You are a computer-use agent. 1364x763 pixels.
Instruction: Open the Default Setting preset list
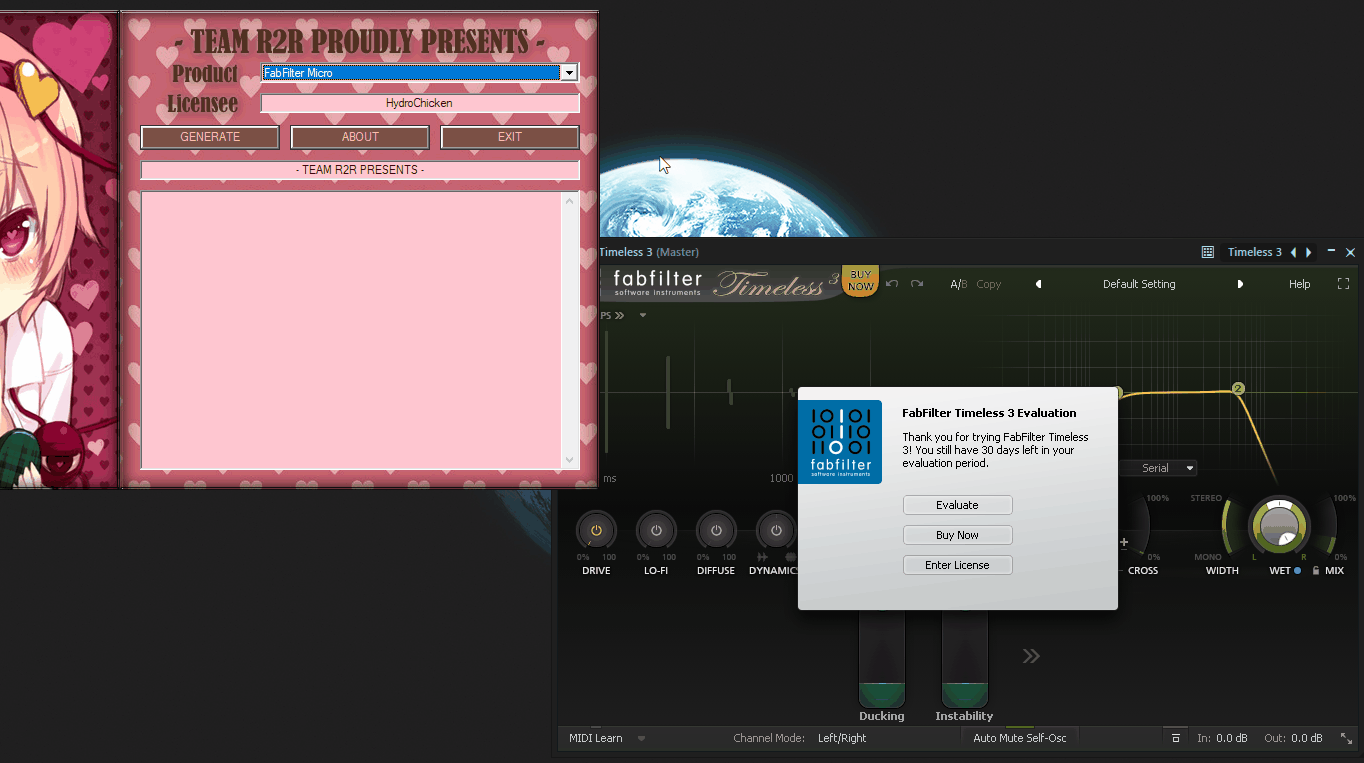[1139, 284]
